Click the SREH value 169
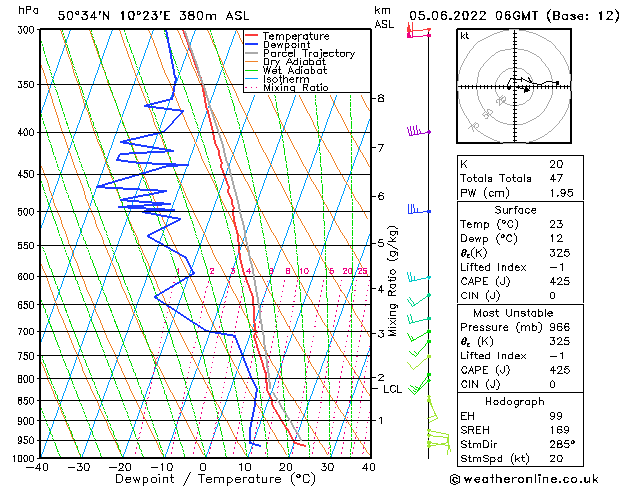Viewport: 629px width, 486px height. pyautogui.click(x=560, y=430)
